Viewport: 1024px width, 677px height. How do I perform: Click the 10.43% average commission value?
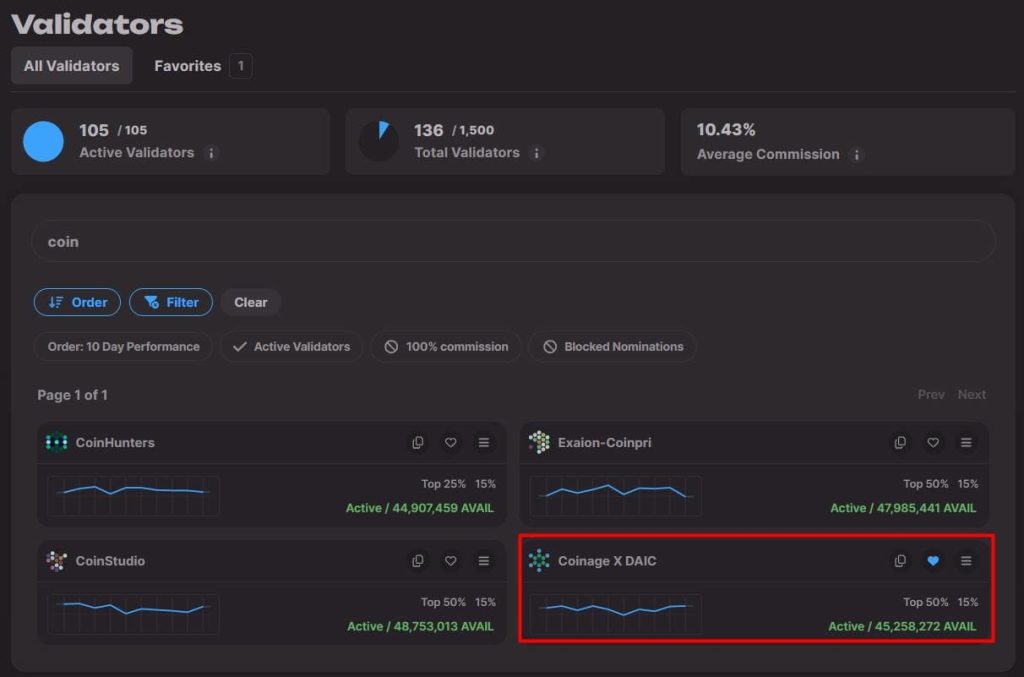pos(726,130)
